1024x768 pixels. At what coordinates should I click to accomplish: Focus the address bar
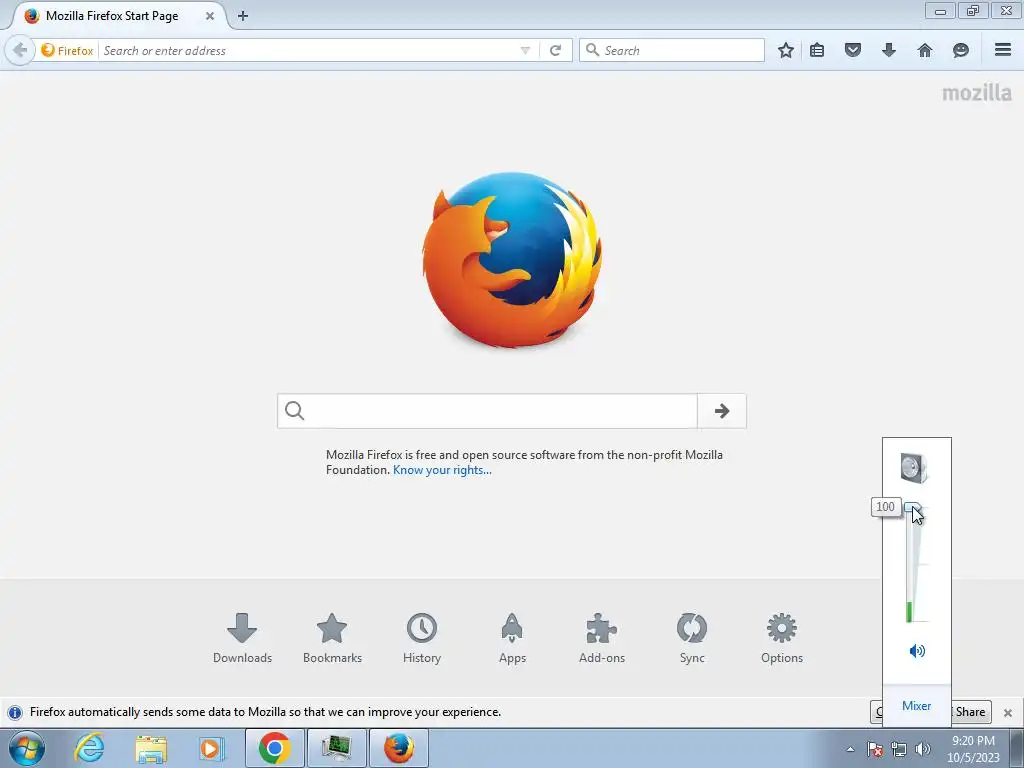307,50
